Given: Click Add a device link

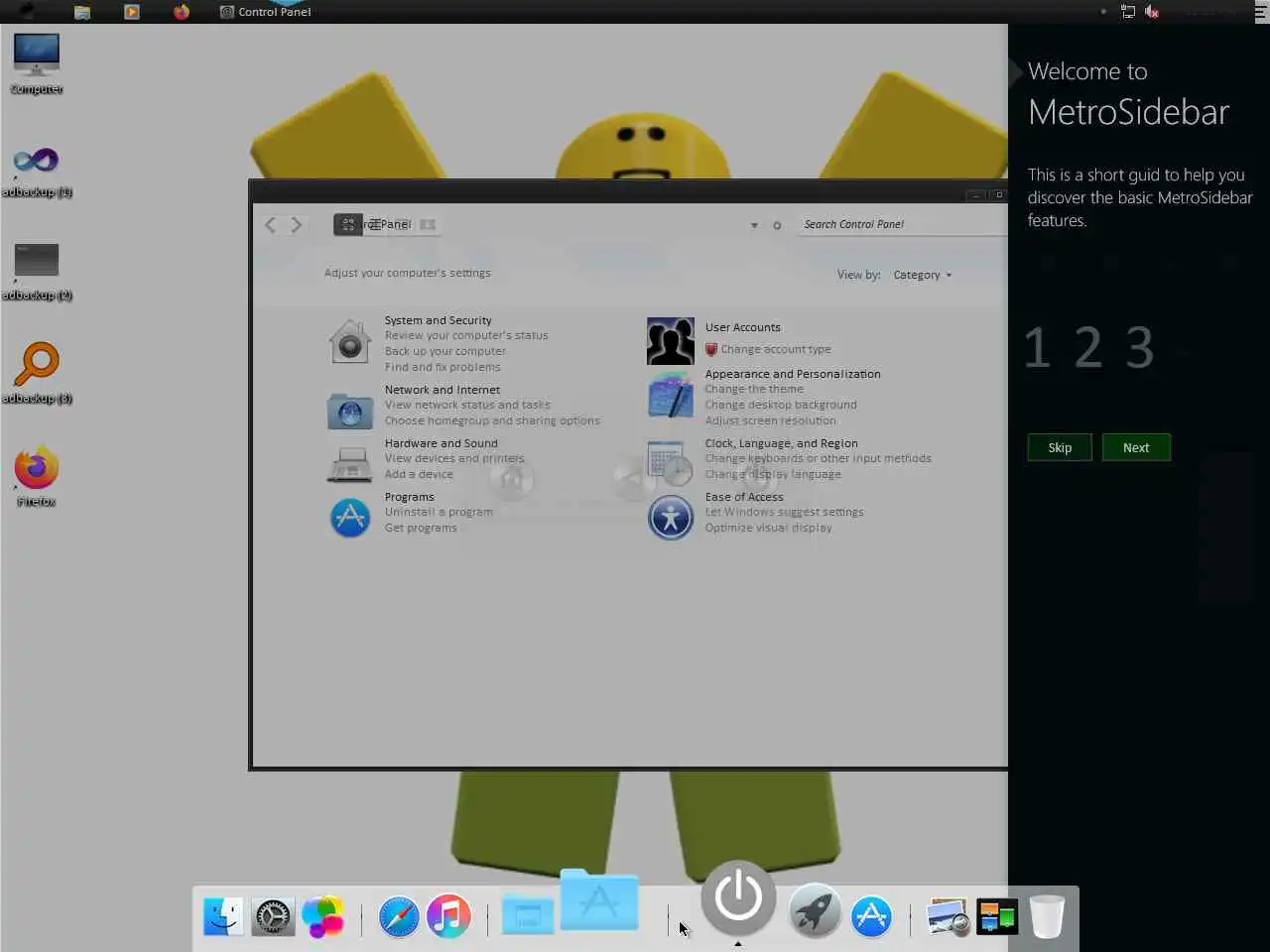Looking at the screenshot, I should coord(419,474).
